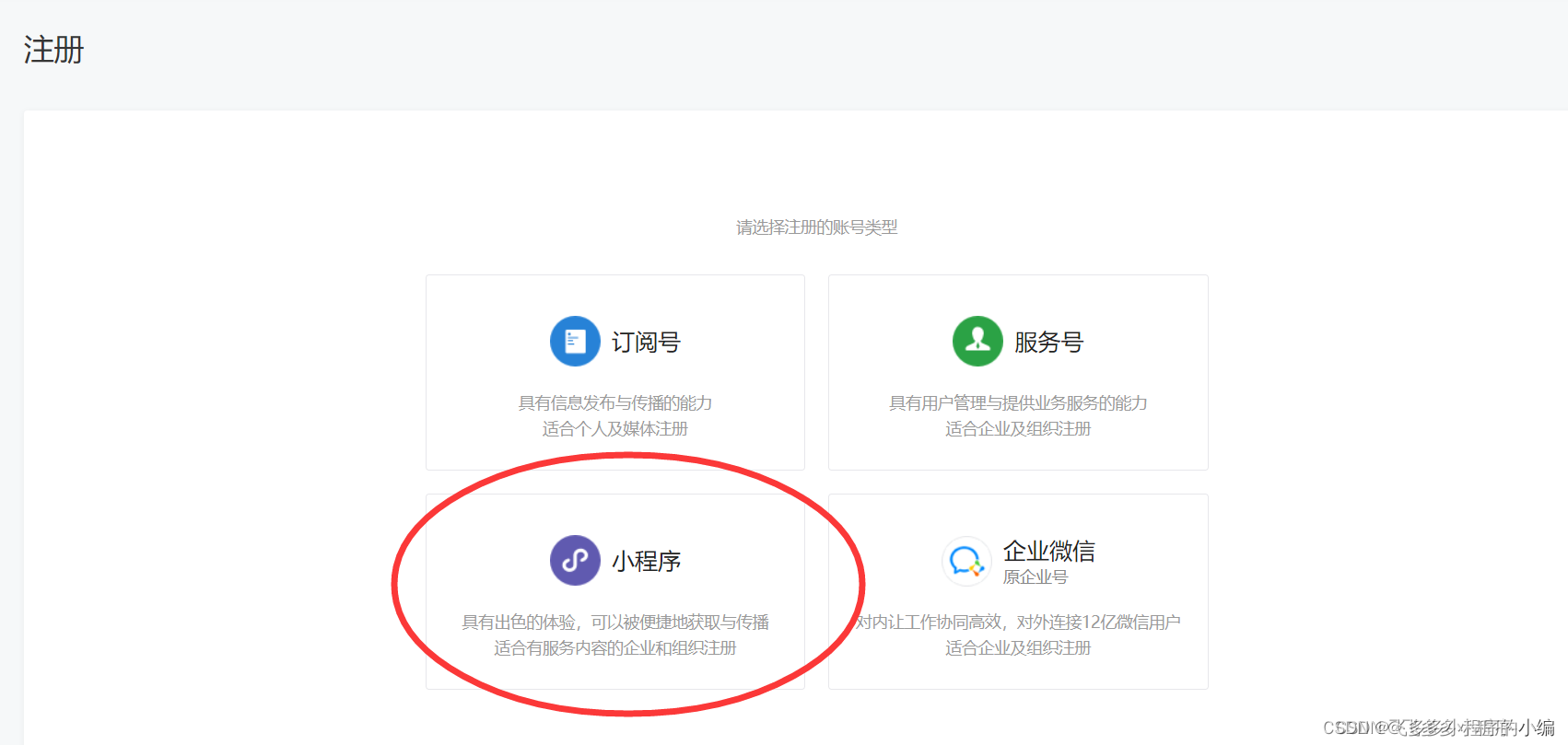Choose the 企业微信 account type title

coord(1049,551)
